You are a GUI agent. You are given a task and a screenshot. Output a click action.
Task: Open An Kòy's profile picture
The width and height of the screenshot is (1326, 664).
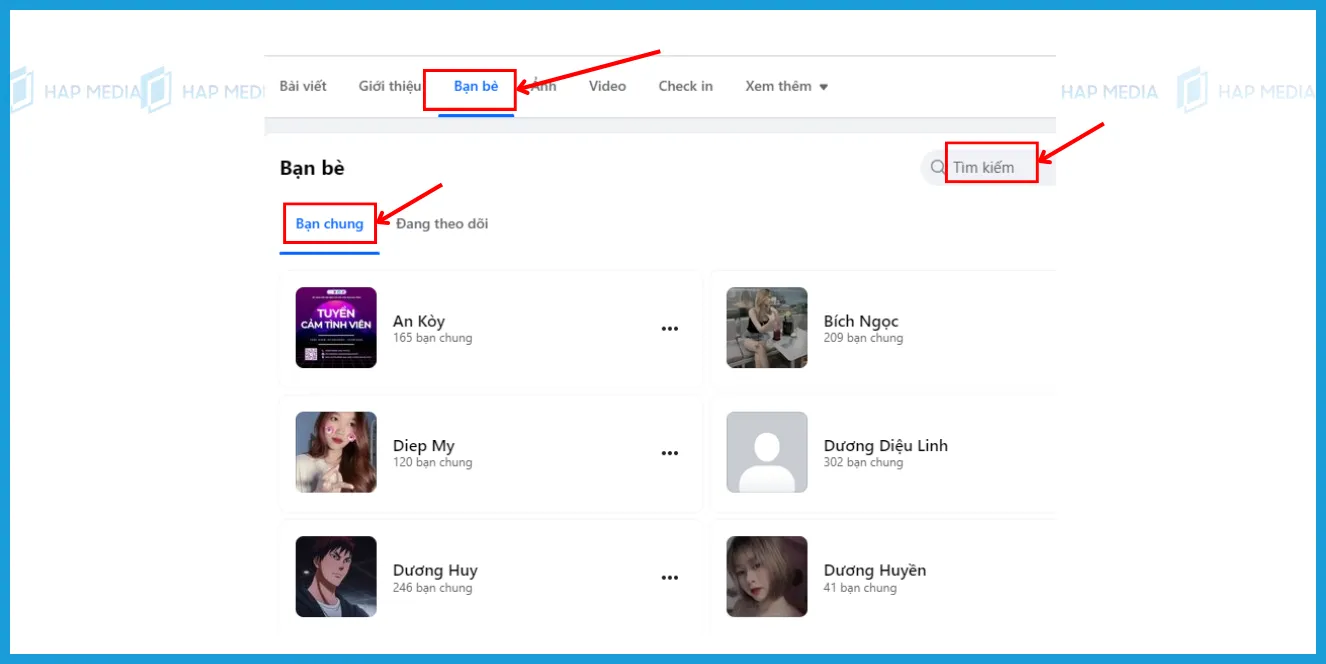coord(335,328)
